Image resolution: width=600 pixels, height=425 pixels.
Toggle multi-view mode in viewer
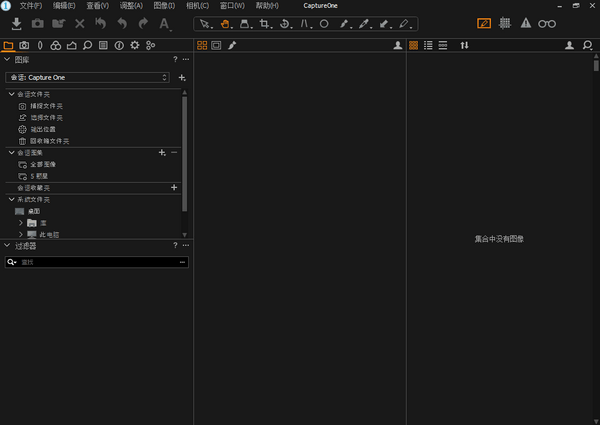point(201,45)
